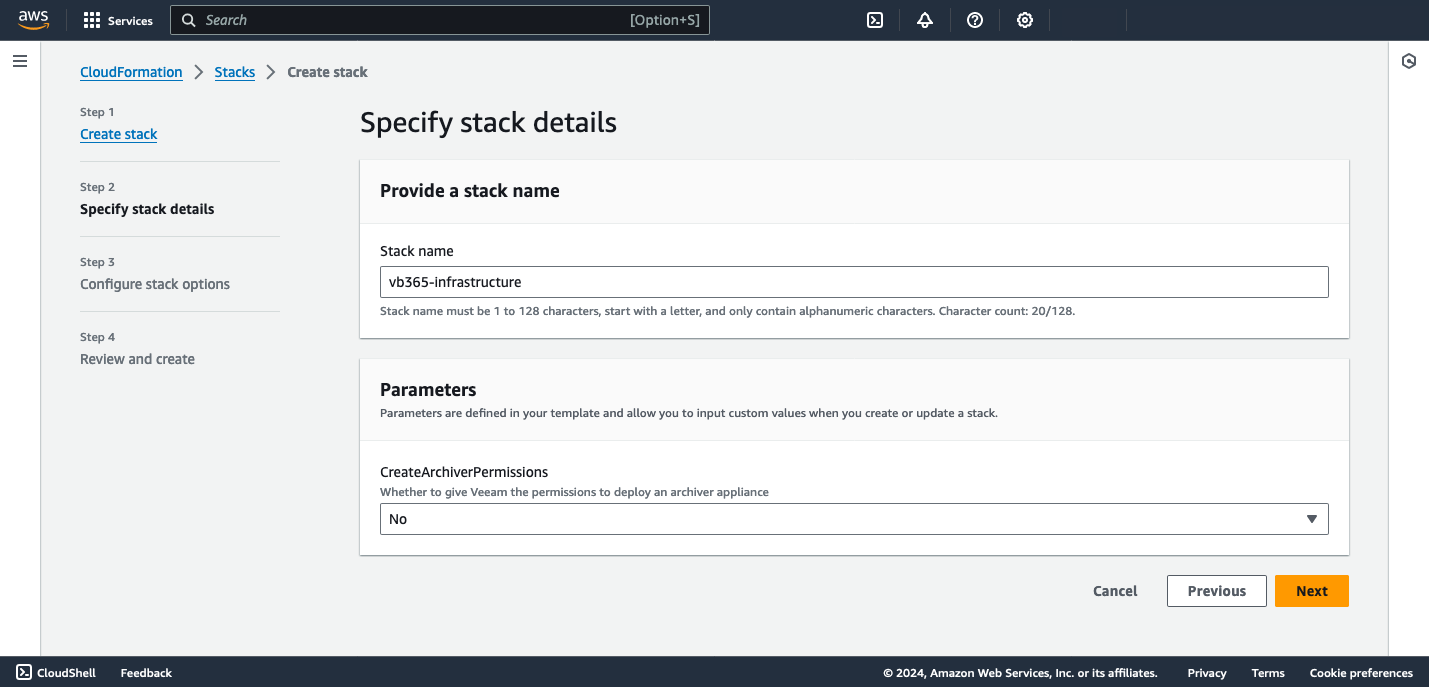Click inside the Stack name field

pyautogui.click(x=854, y=281)
